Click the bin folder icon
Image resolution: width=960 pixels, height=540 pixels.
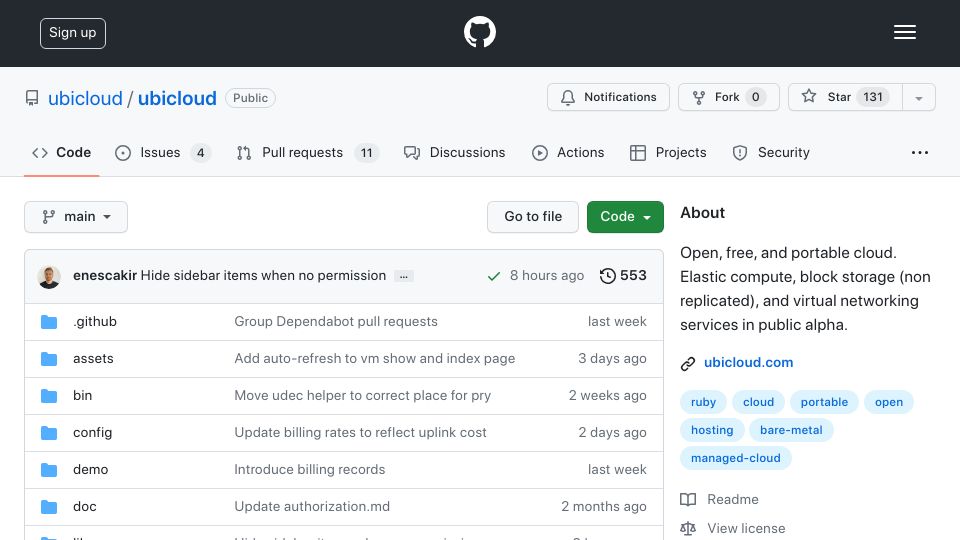[x=49, y=396]
